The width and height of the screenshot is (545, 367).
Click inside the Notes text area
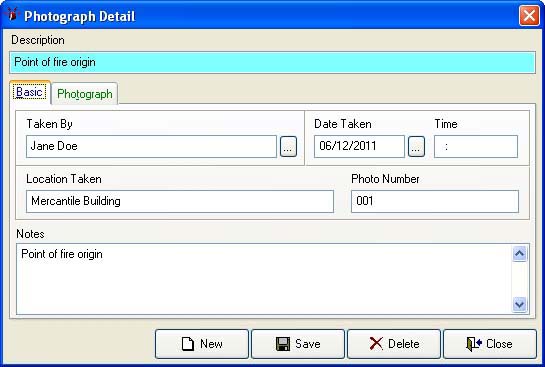click(x=264, y=279)
